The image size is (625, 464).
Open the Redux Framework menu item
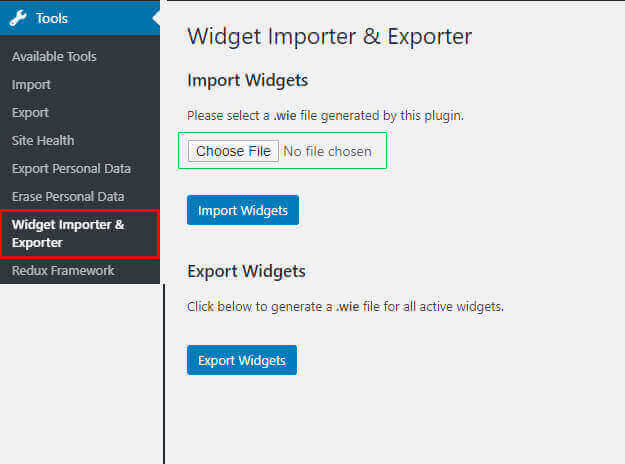click(x=63, y=271)
